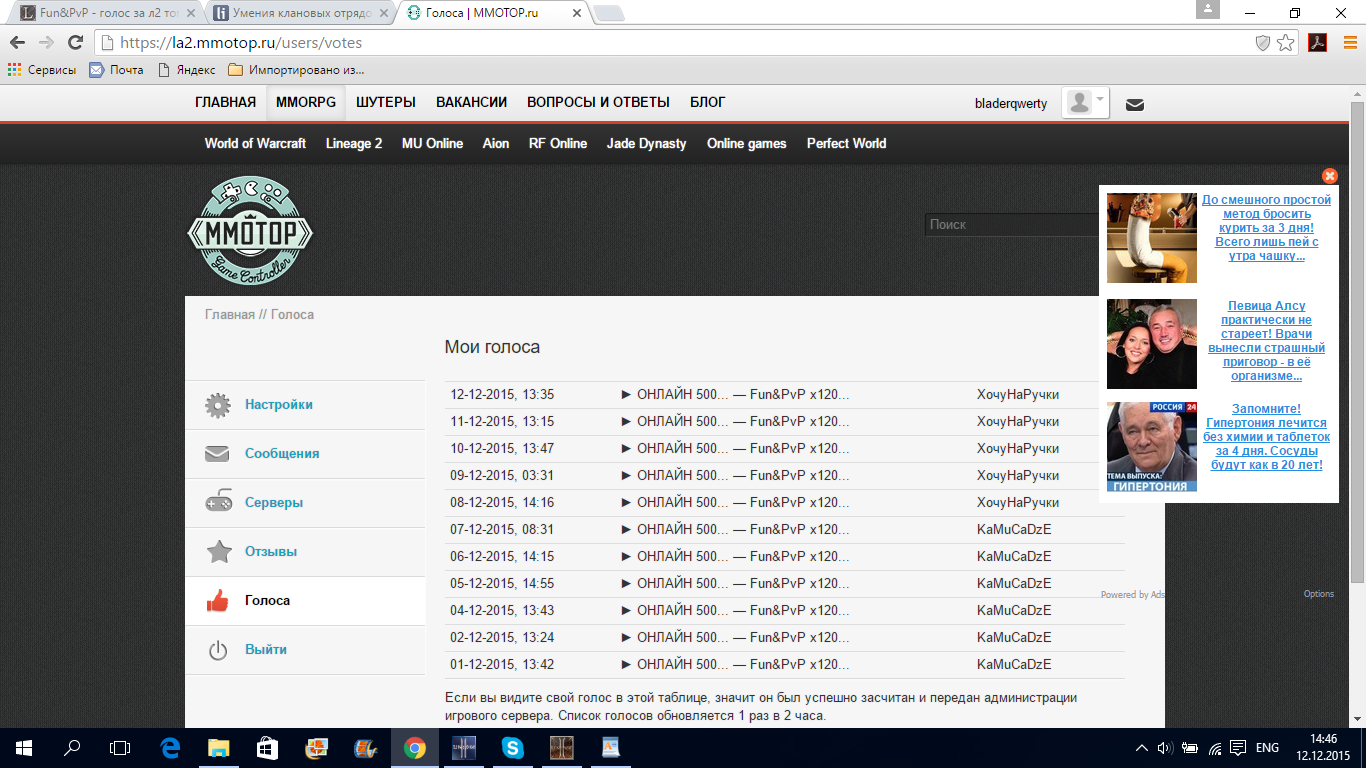Open the Chrome profile dropdown in the title bar
1366x768 pixels.
1208,10
